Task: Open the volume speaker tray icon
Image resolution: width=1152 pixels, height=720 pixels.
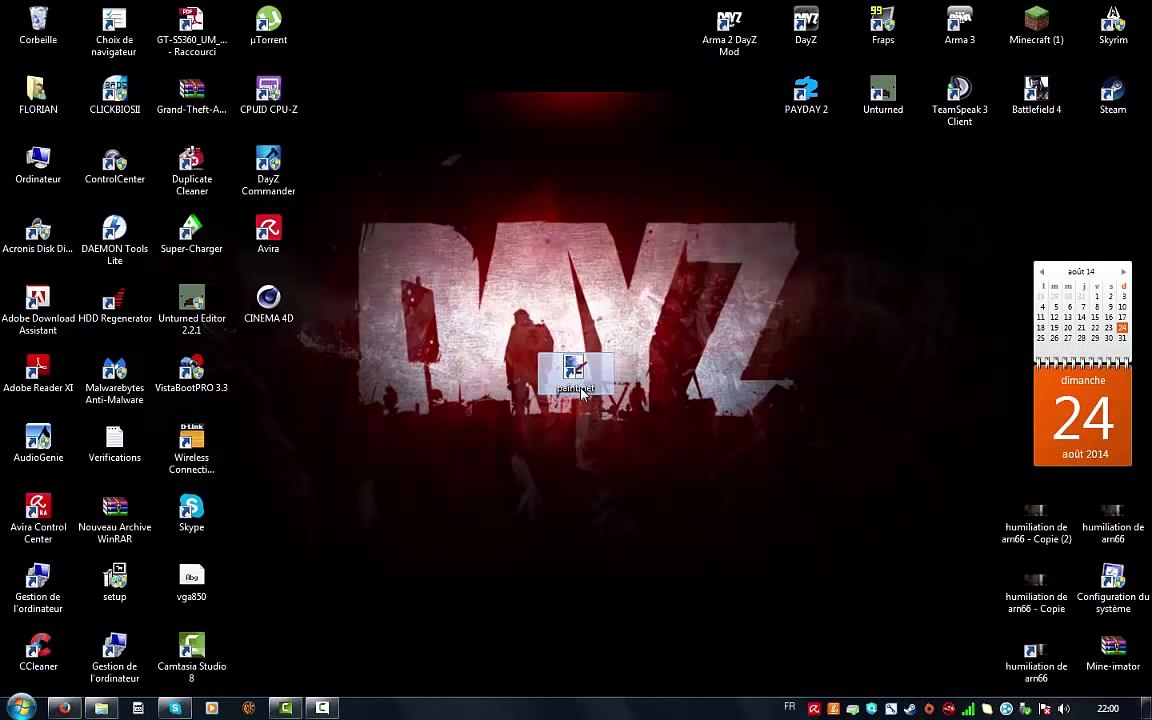Action: (1064, 709)
